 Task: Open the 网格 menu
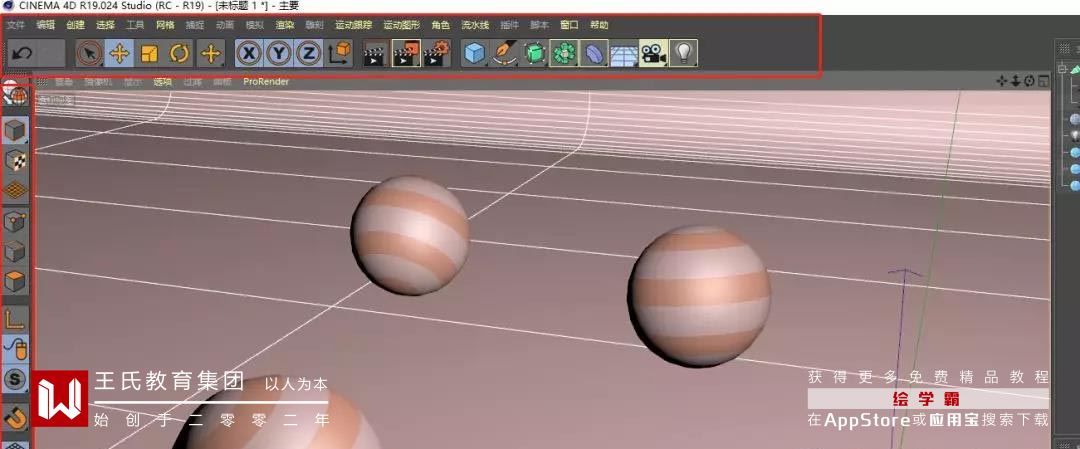click(x=165, y=25)
